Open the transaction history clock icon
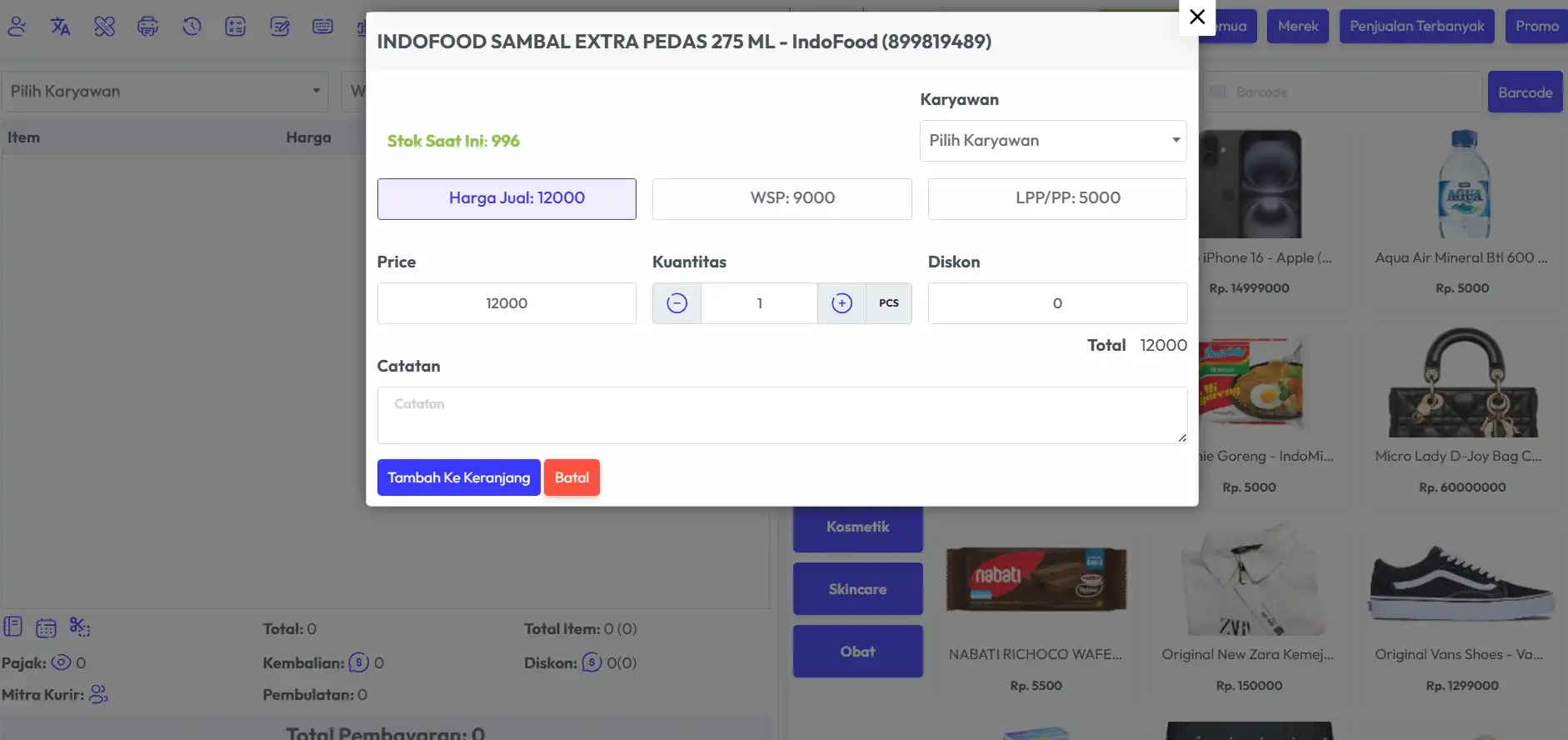Screen dimensions: 1568x740 pos(192,27)
